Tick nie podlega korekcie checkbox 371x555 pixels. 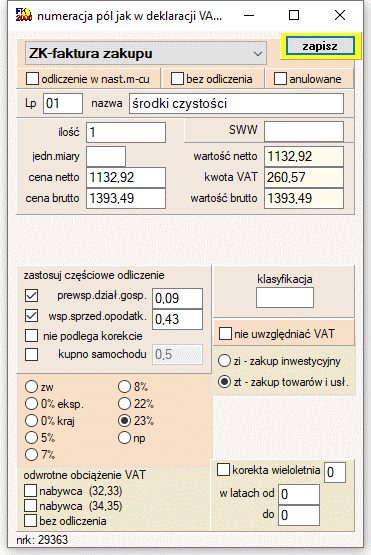pos(32,336)
